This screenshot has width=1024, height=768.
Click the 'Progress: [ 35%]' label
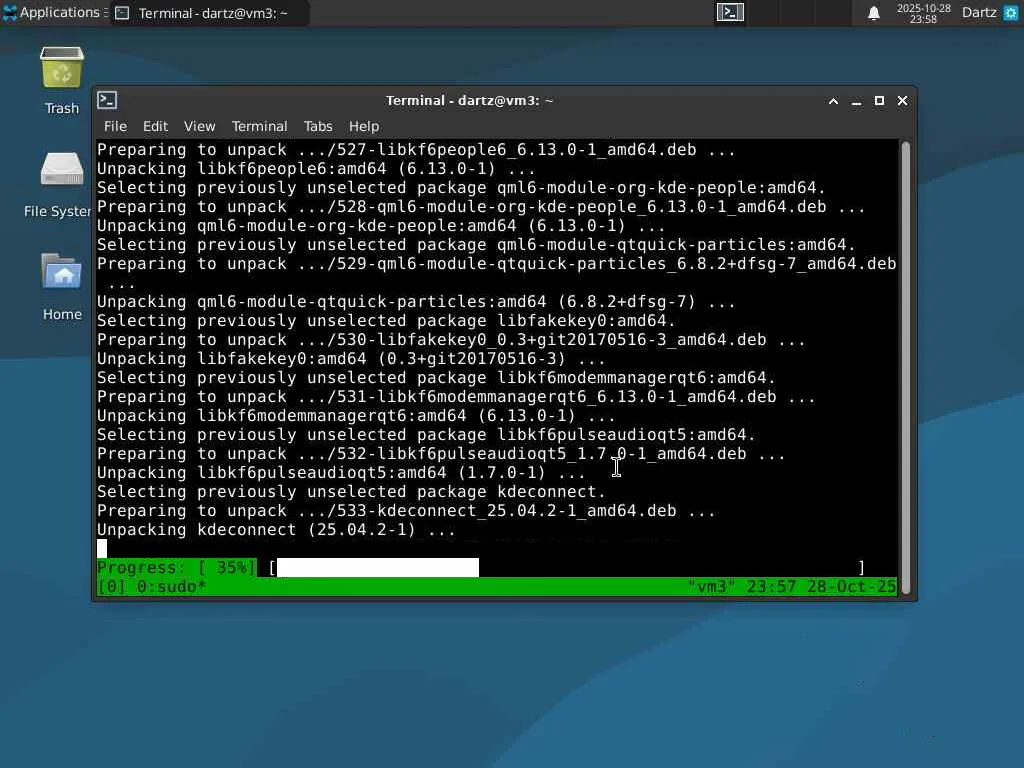pyautogui.click(x=176, y=568)
